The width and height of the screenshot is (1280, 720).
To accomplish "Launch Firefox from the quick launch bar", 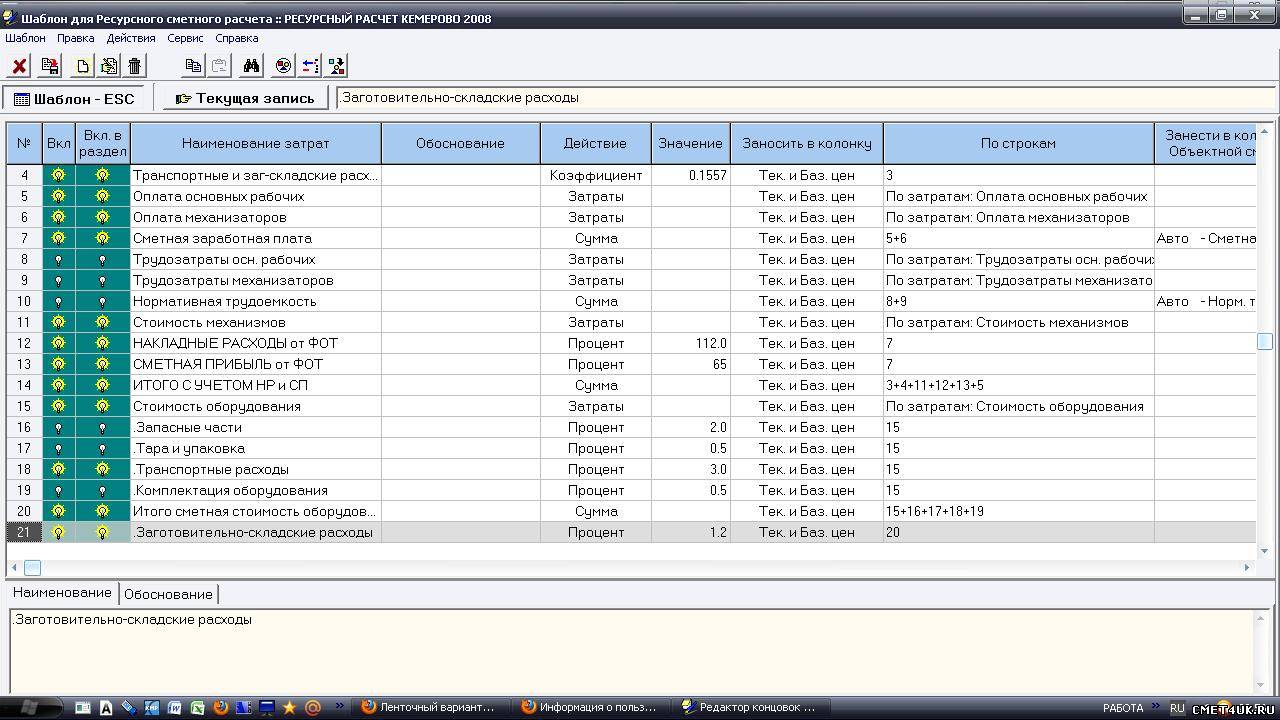I will 221,707.
